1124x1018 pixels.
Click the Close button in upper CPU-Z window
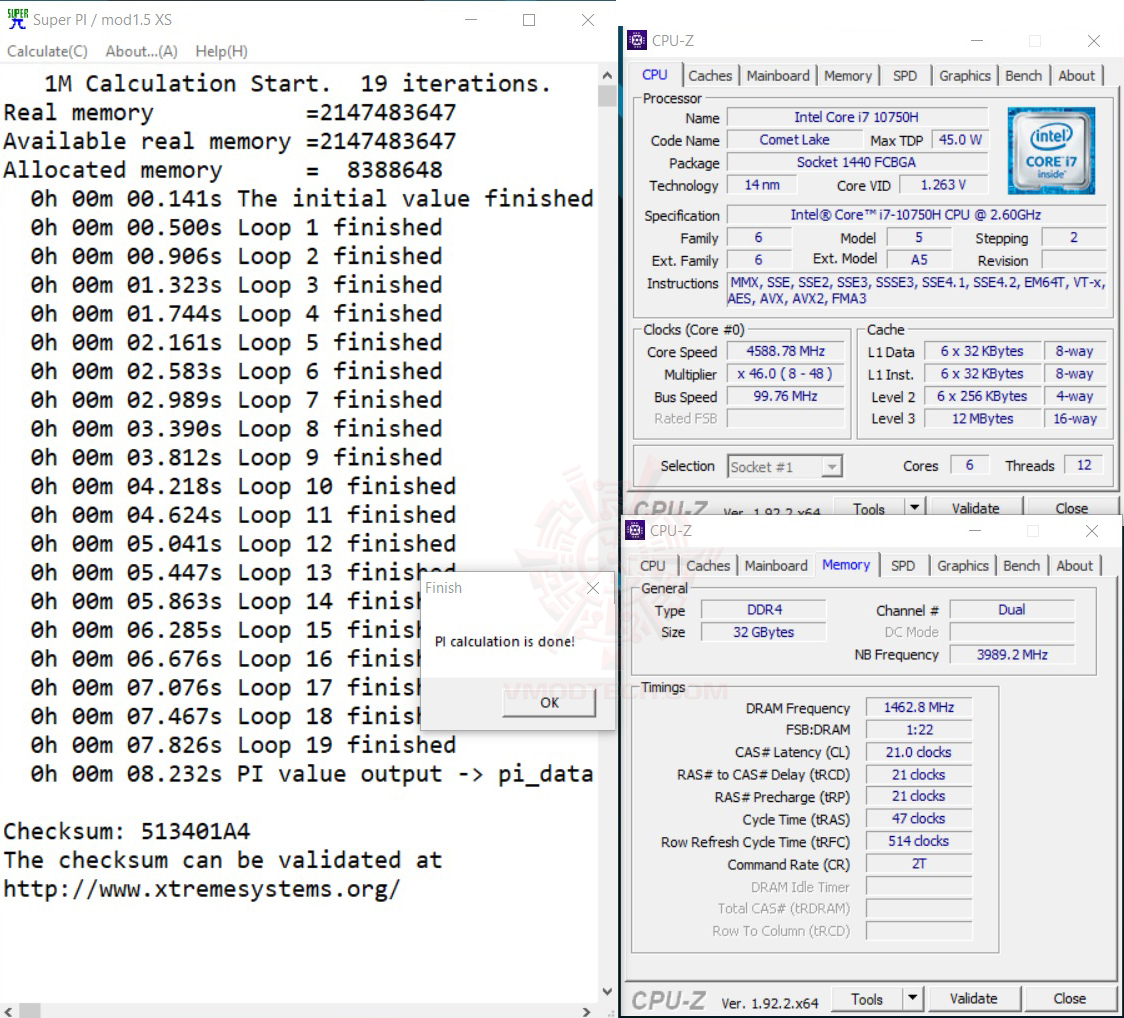coord(1071,508)
